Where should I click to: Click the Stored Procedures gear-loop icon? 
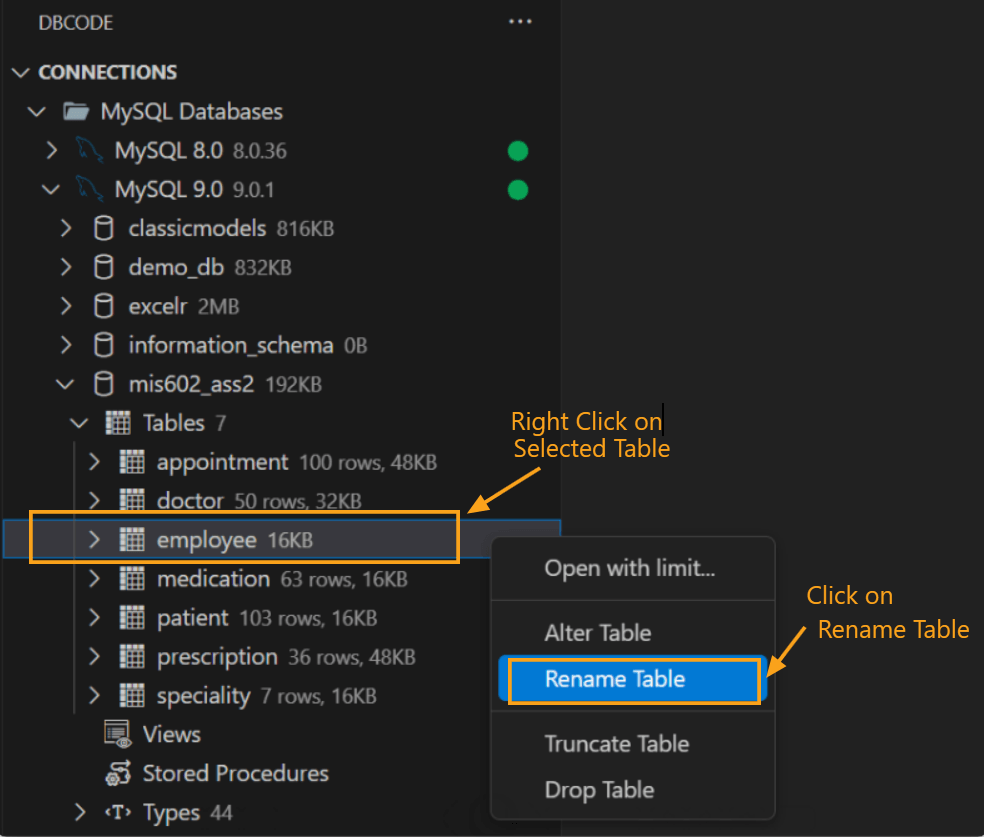[117, 772]
